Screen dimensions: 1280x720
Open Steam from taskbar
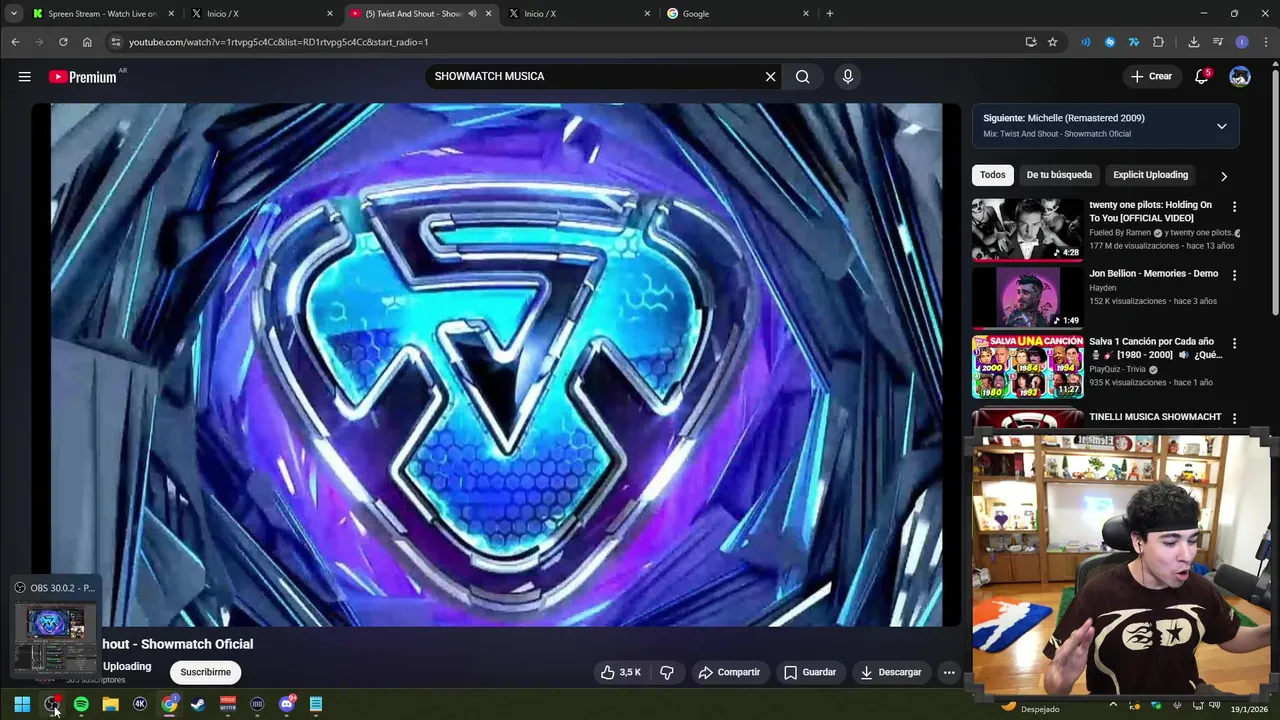[198, 705]
